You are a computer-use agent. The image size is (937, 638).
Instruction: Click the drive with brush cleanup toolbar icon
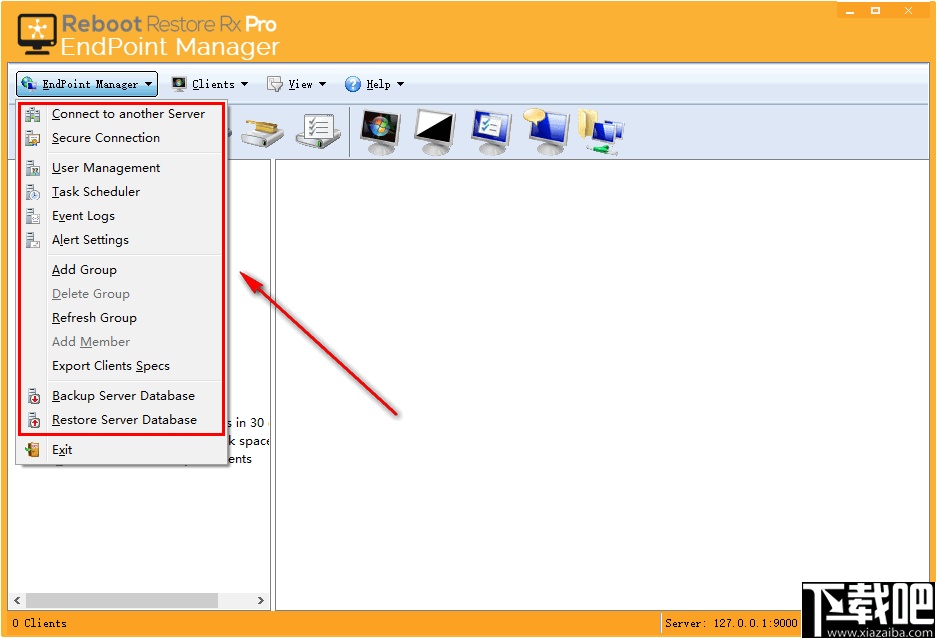click(x=262, y=133)
